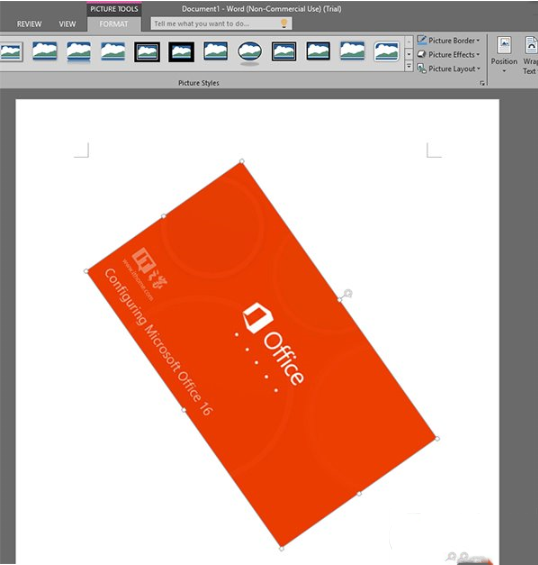The width and height of the screenshot is (538, 565).
Task: Click the left corner sizing handle of the picture
Action: [x=86, y=271]
